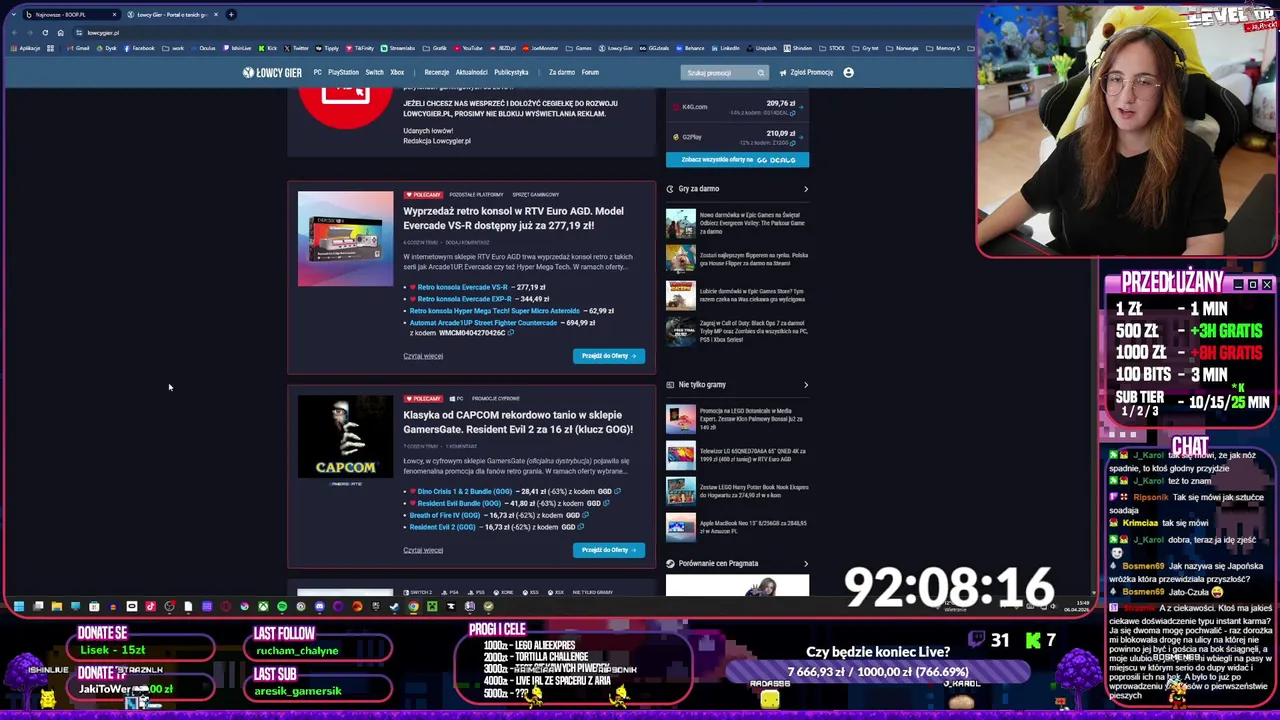Image resolution: width=1280 pixels, height=720 pixels.
Task: Reload the page with the browser refresh button
Action: 45,32
